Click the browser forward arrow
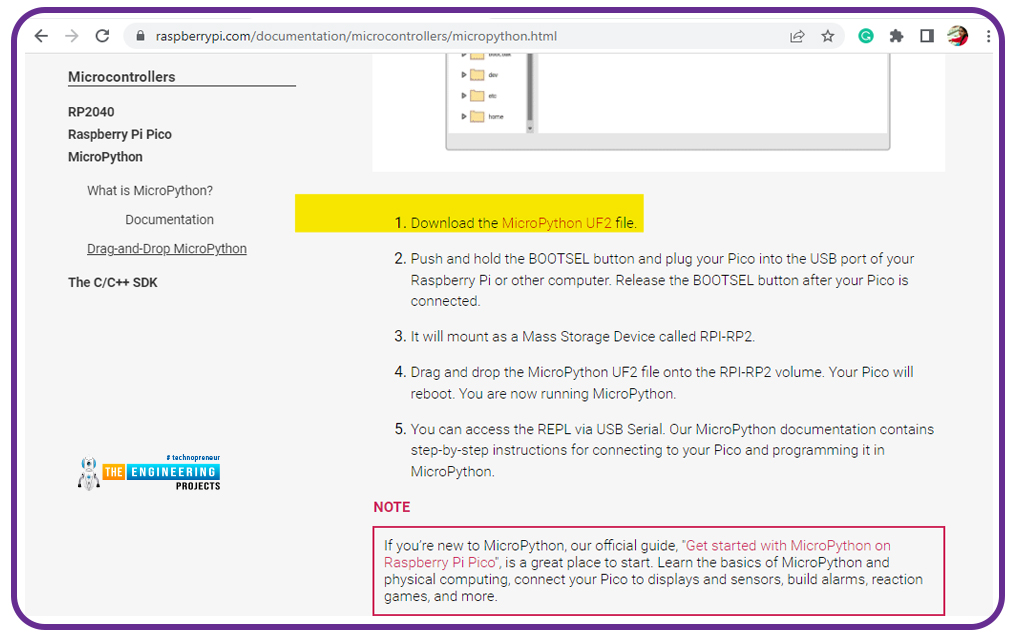The image size is (1014, 638). (72, 36)
